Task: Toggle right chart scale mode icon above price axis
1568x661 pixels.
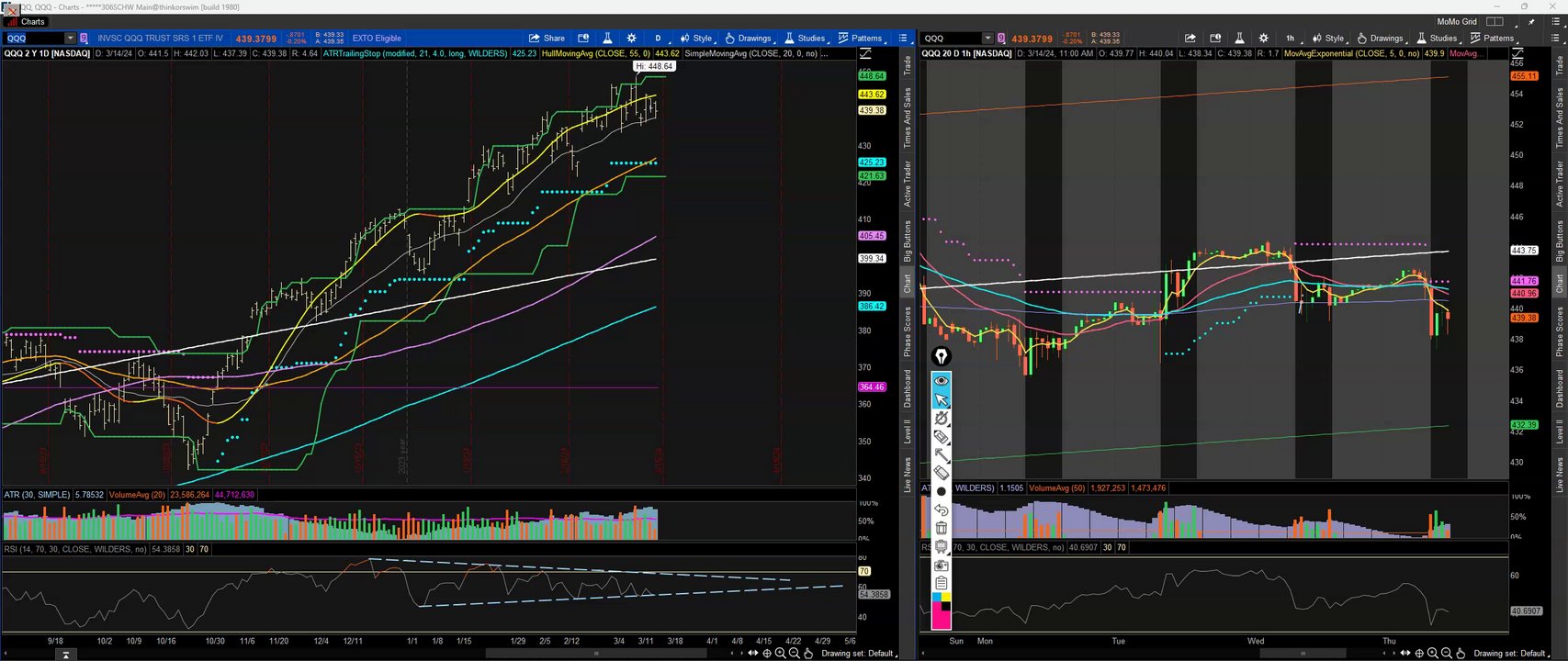Action: click(x=1519, y=54)
